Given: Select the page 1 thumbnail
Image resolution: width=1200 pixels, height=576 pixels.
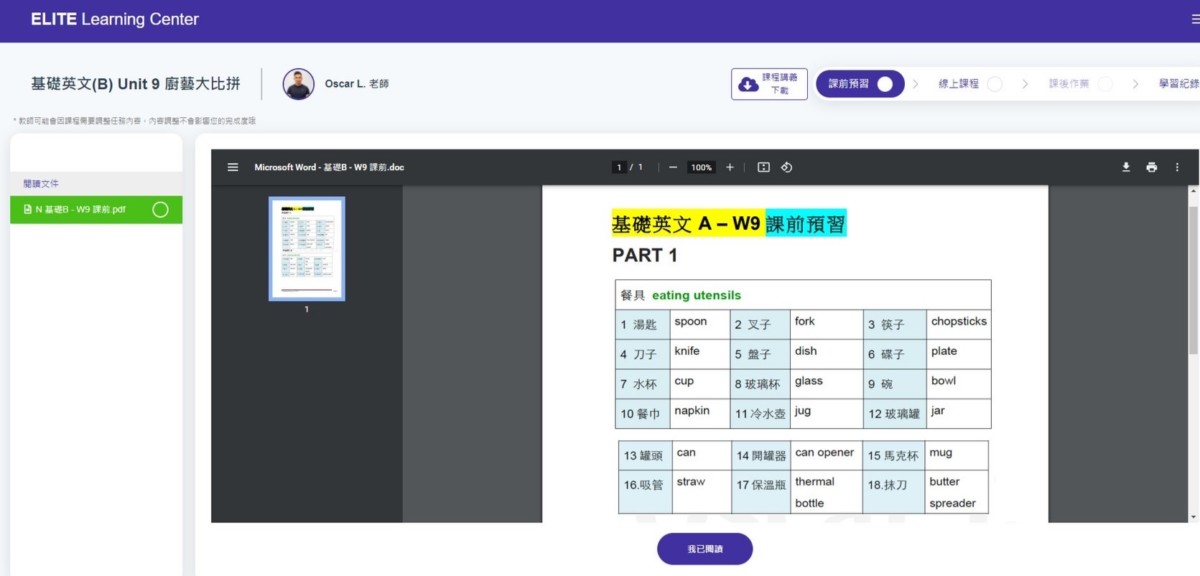Looking at the screenshot, I should [307, 249].
